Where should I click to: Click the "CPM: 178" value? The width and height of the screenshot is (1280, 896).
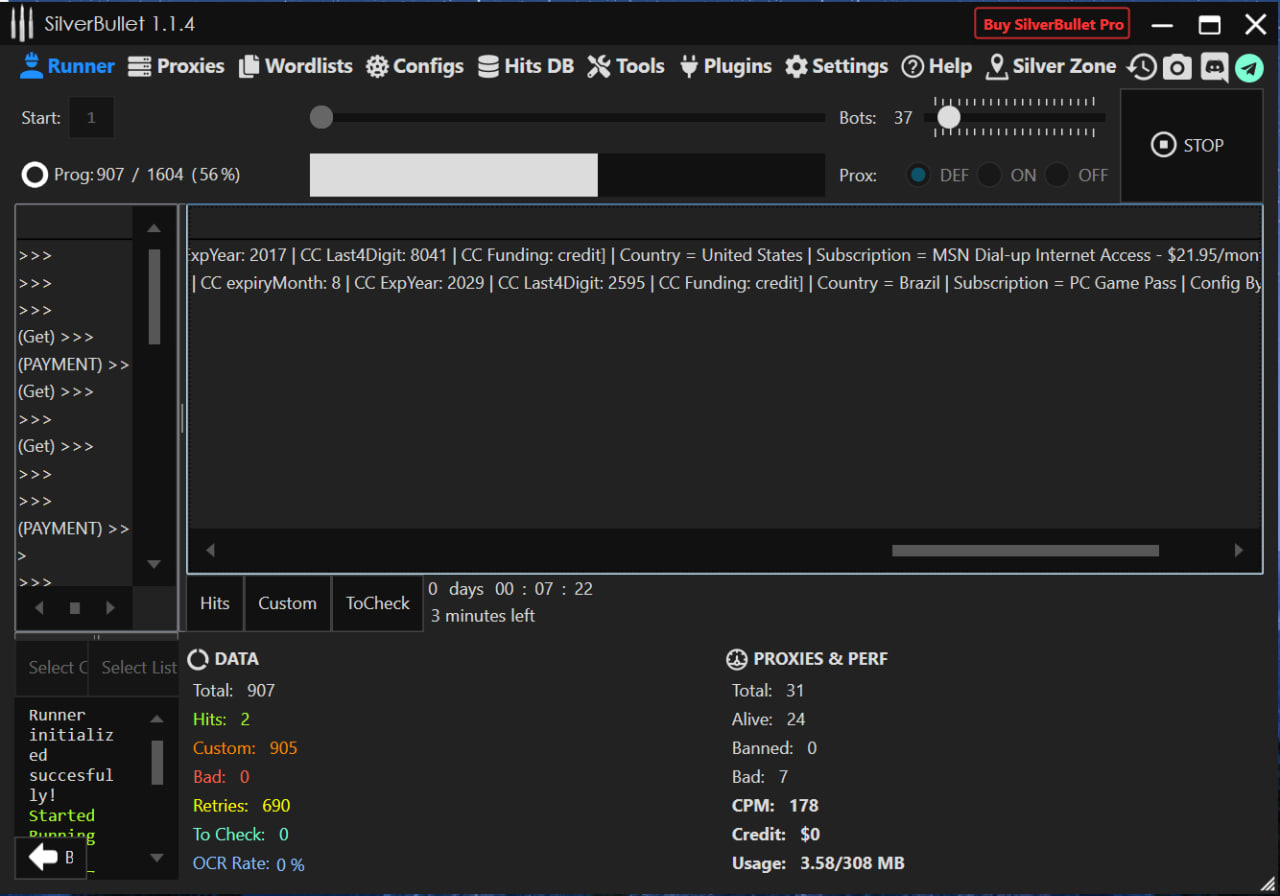(x=776, y=806)
